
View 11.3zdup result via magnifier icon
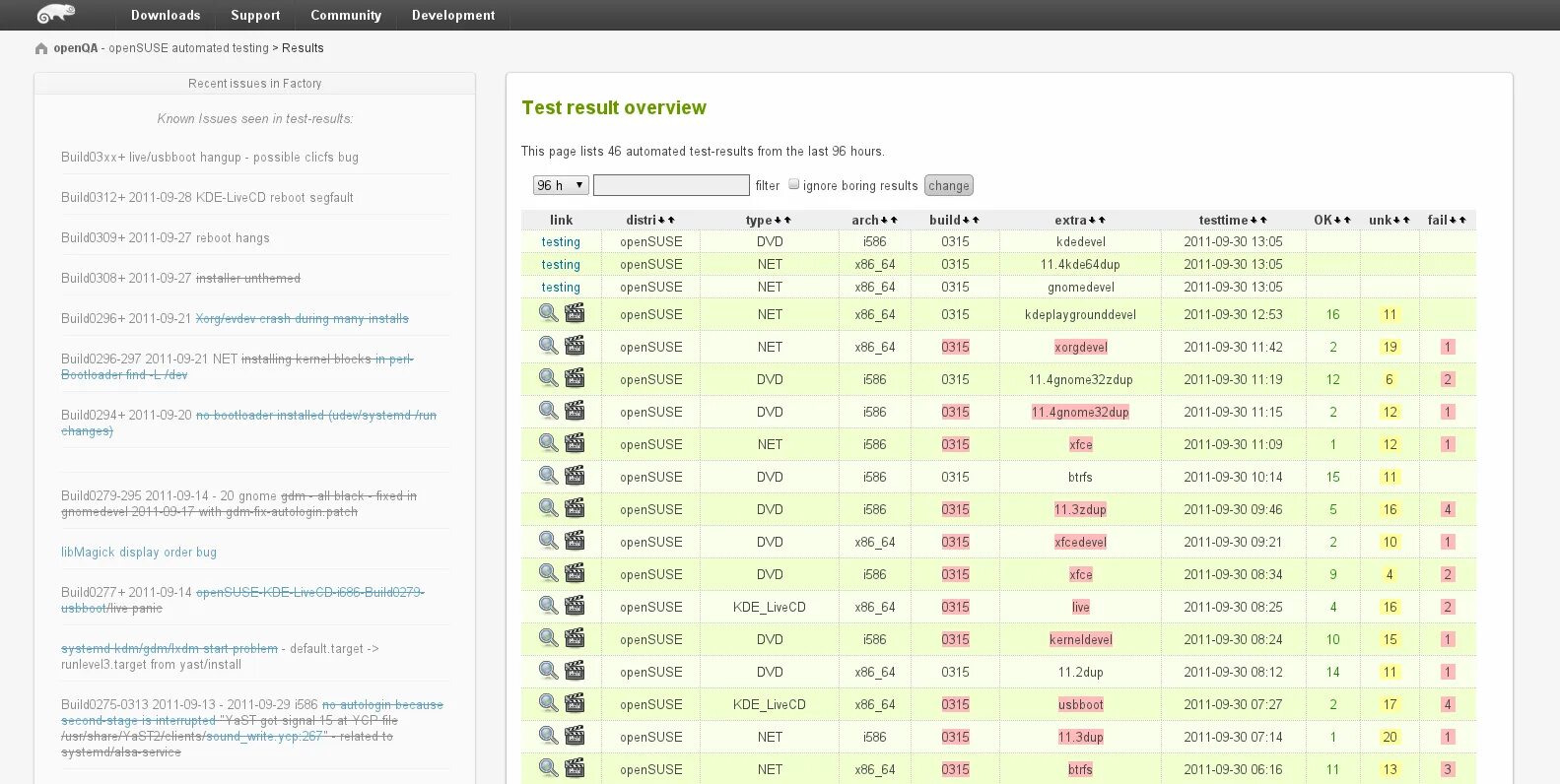pos(548,507)
